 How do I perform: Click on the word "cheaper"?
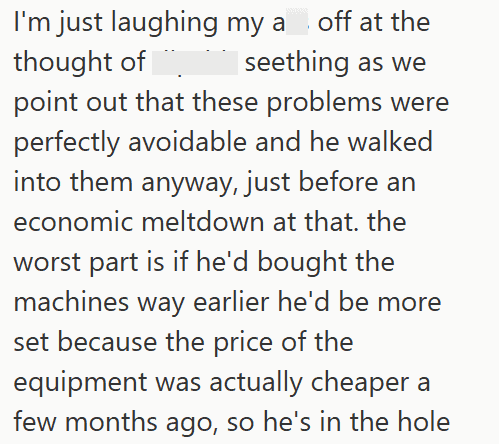tap(360, 383)
